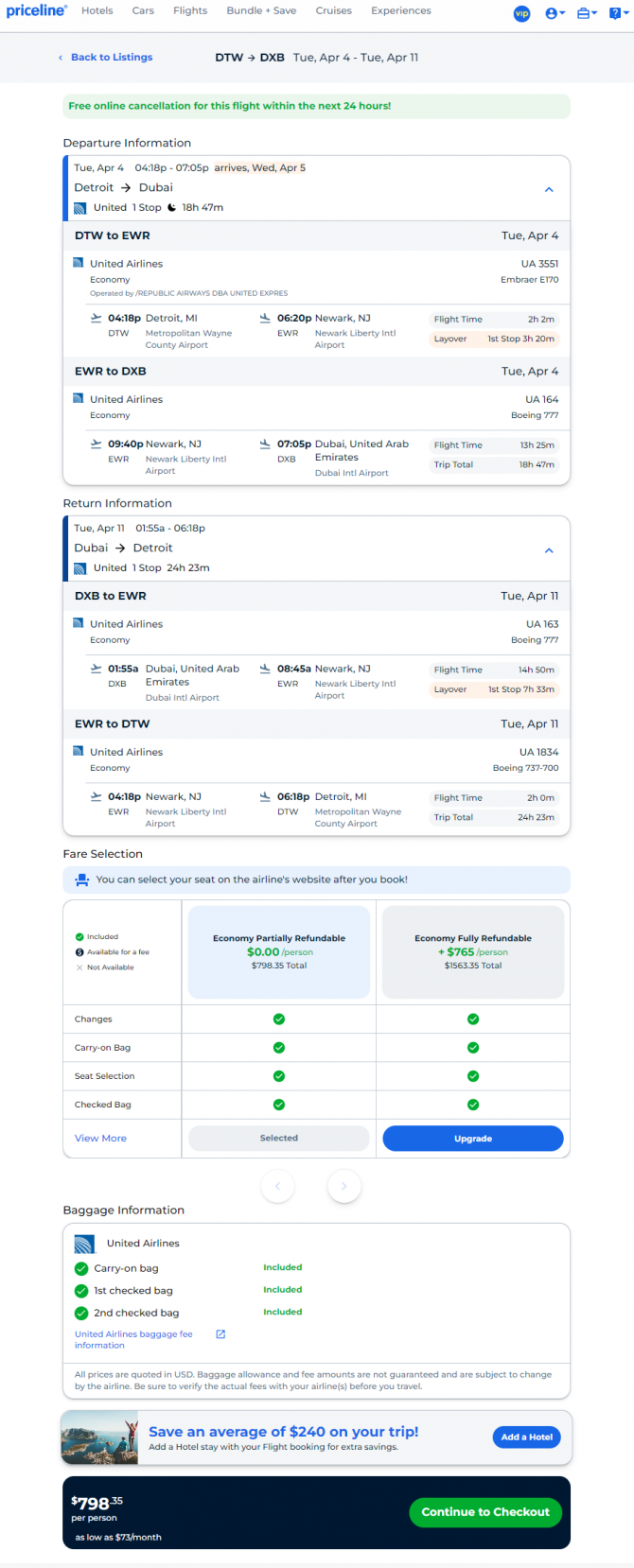Open the View More fare details link
Screen dimensions: 634x1568
click(x=100, y=1139)
